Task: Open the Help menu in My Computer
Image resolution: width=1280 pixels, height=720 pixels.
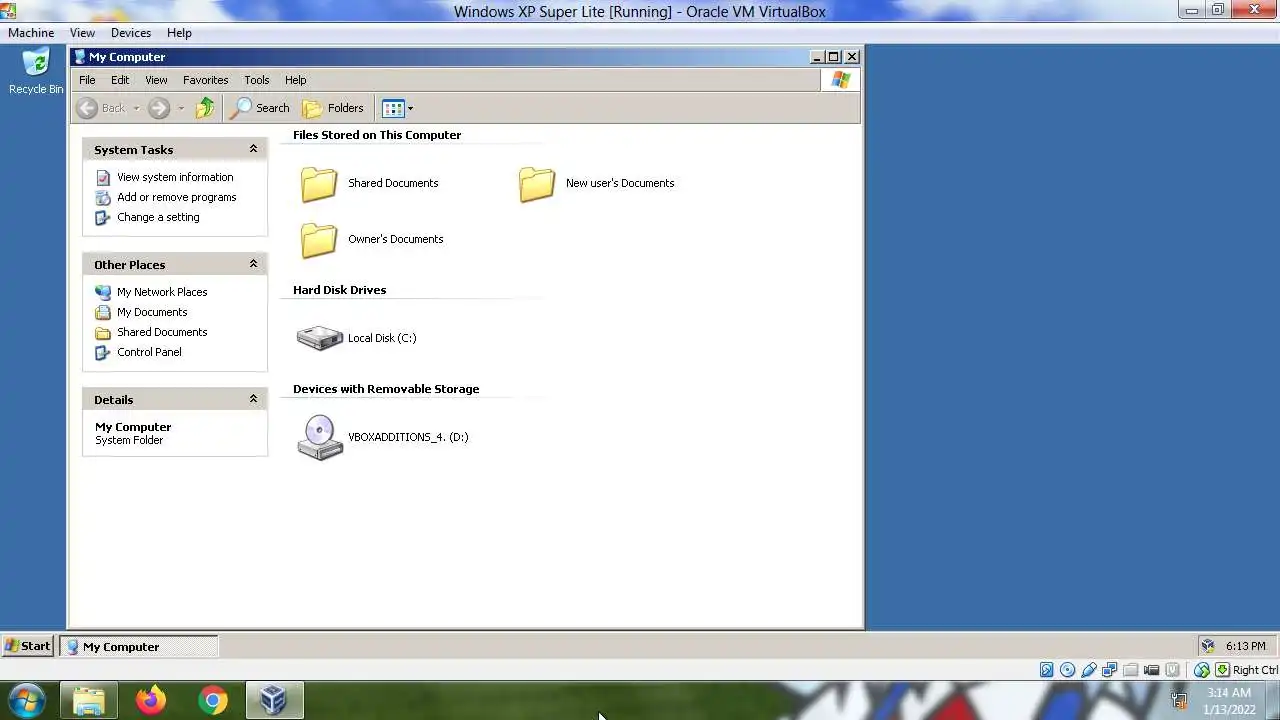Action: [295, 80]
